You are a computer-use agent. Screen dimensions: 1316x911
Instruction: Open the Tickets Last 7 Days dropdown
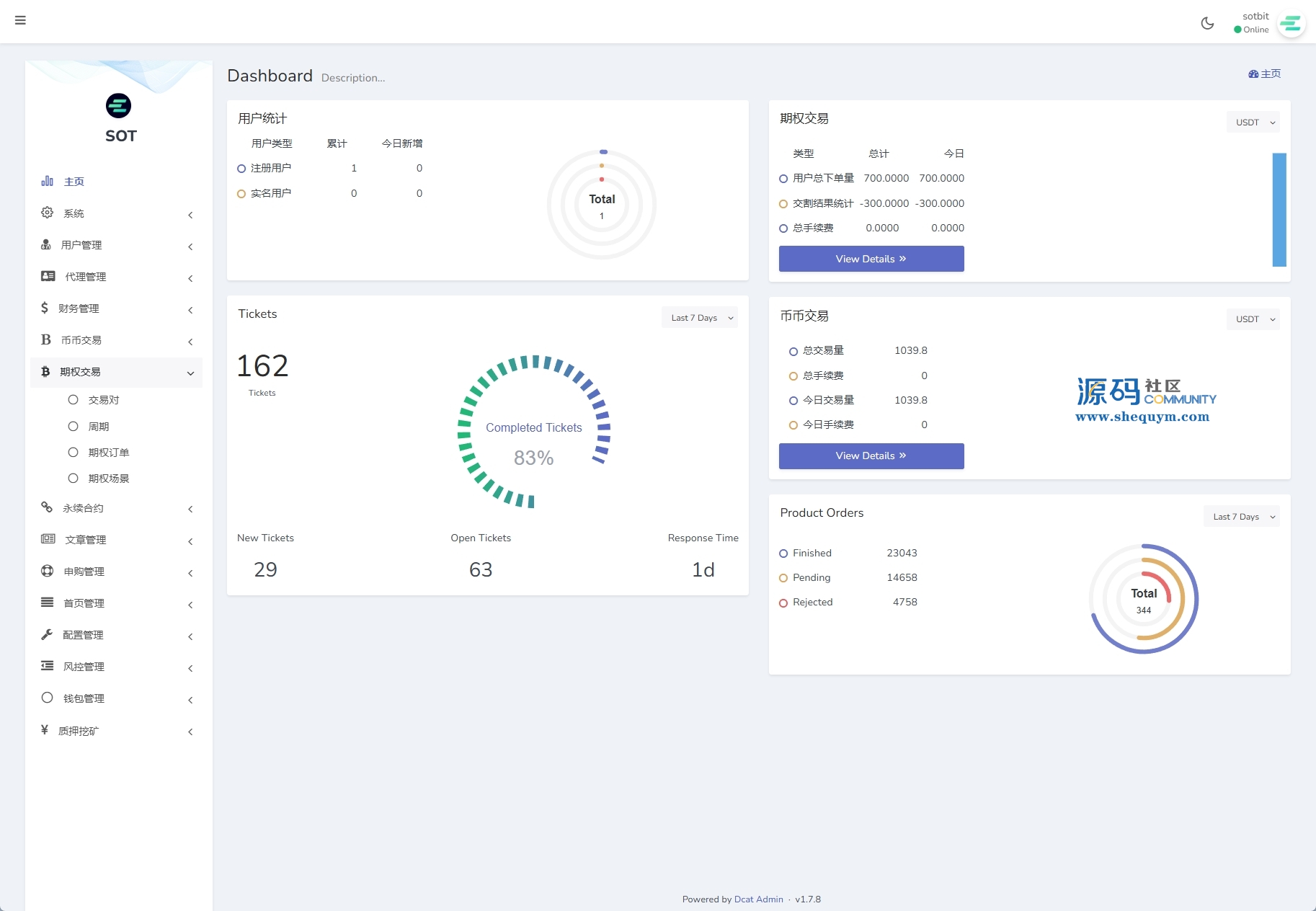click(700, 318)
